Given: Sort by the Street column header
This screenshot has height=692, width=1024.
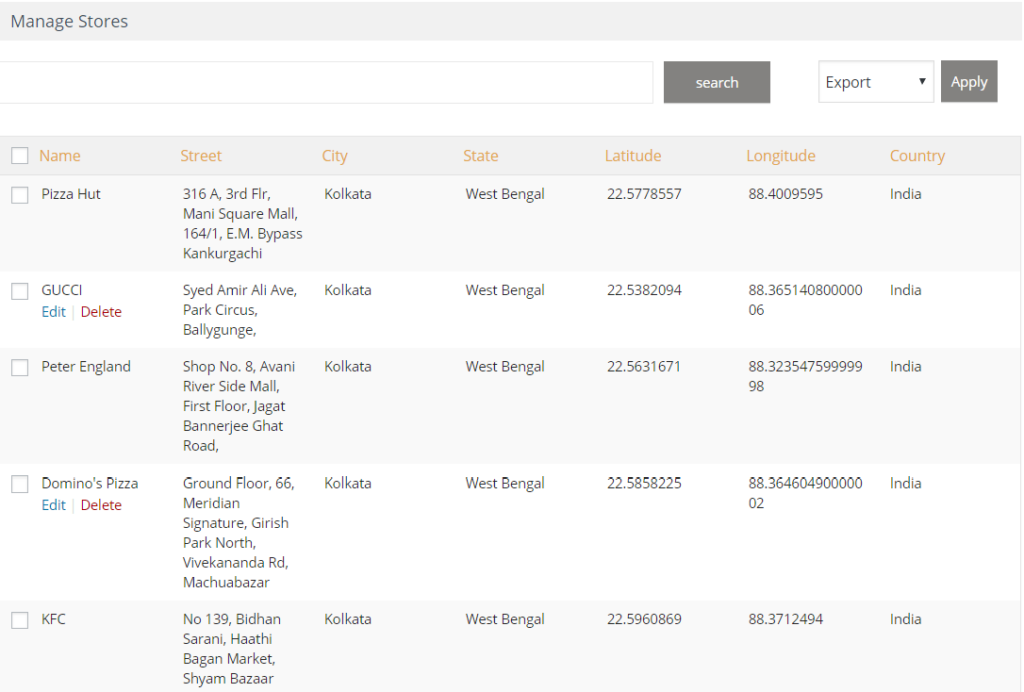Looking at the screenshot, I should pyautogui.click(x=201, y=155).
